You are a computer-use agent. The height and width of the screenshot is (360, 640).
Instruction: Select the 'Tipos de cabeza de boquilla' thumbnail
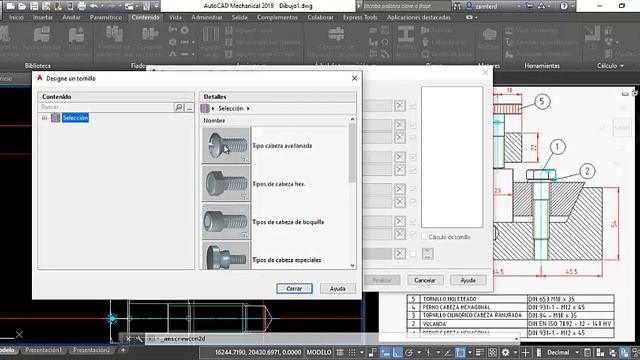226,221
